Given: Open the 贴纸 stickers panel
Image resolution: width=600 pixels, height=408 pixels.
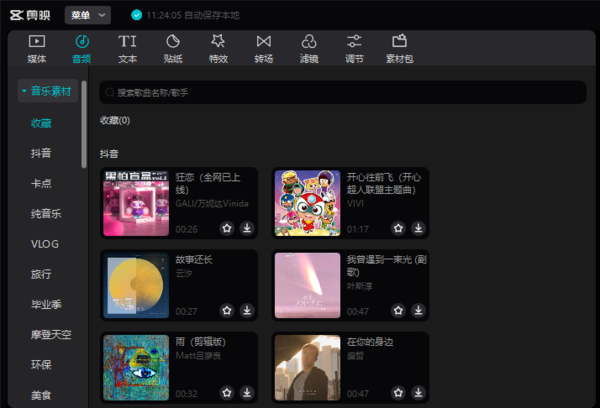Looking at the screenshot, I should click(x=173, y=47).
